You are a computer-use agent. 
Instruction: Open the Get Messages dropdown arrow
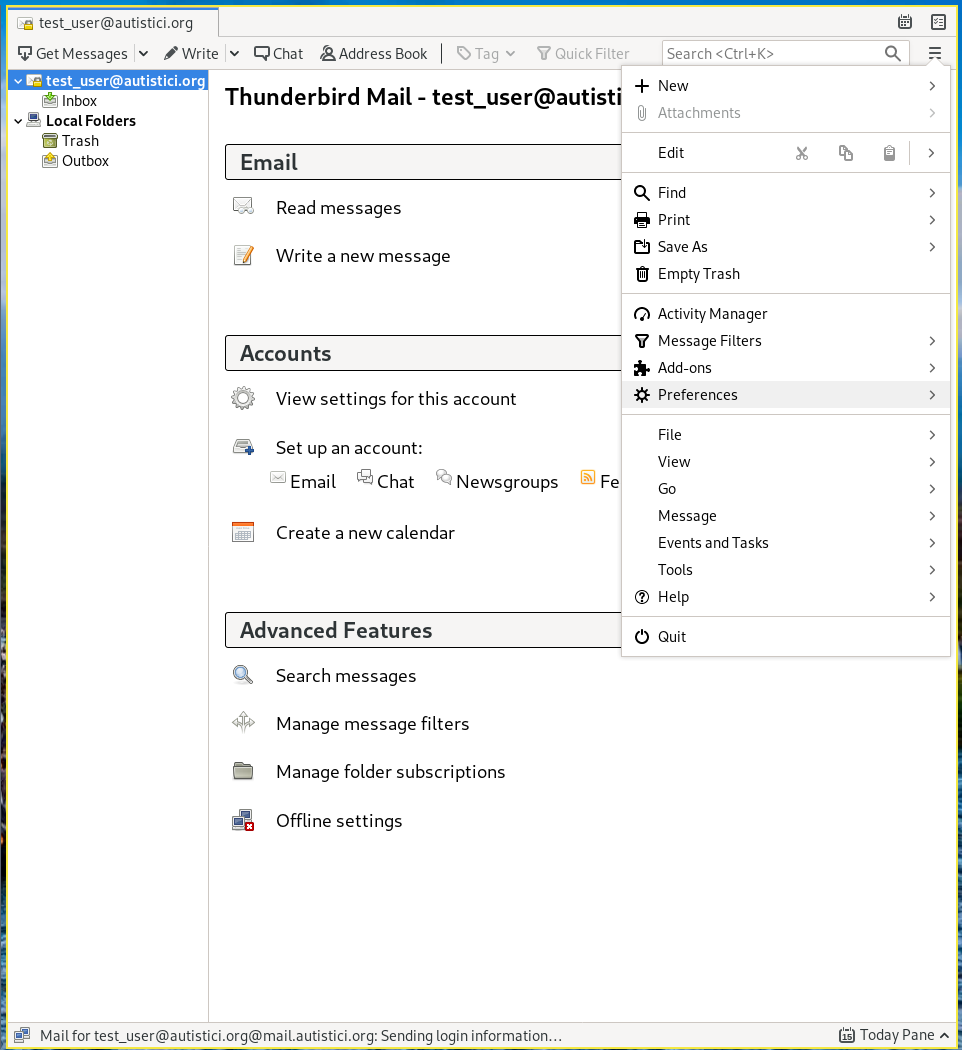pos(143,54)
